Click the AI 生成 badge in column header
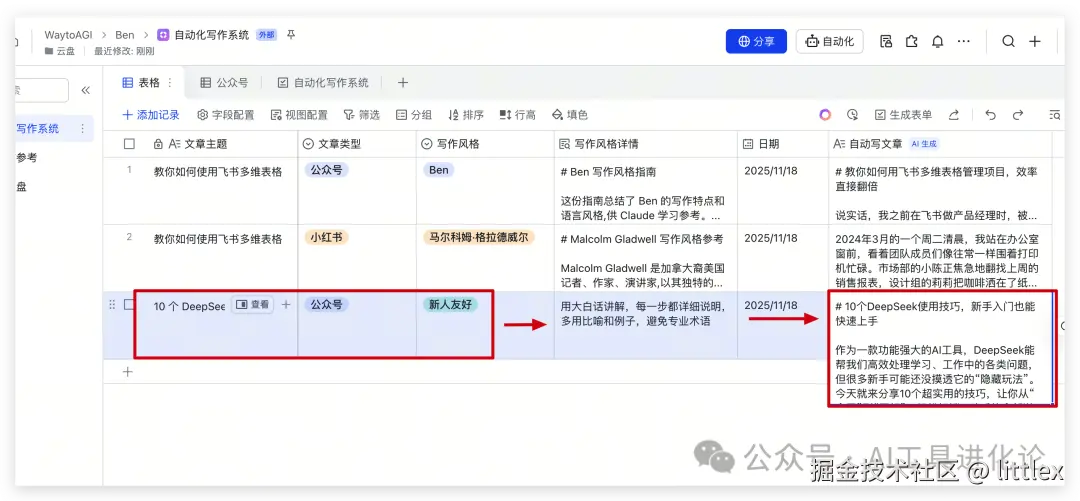 tap(925, 144)
